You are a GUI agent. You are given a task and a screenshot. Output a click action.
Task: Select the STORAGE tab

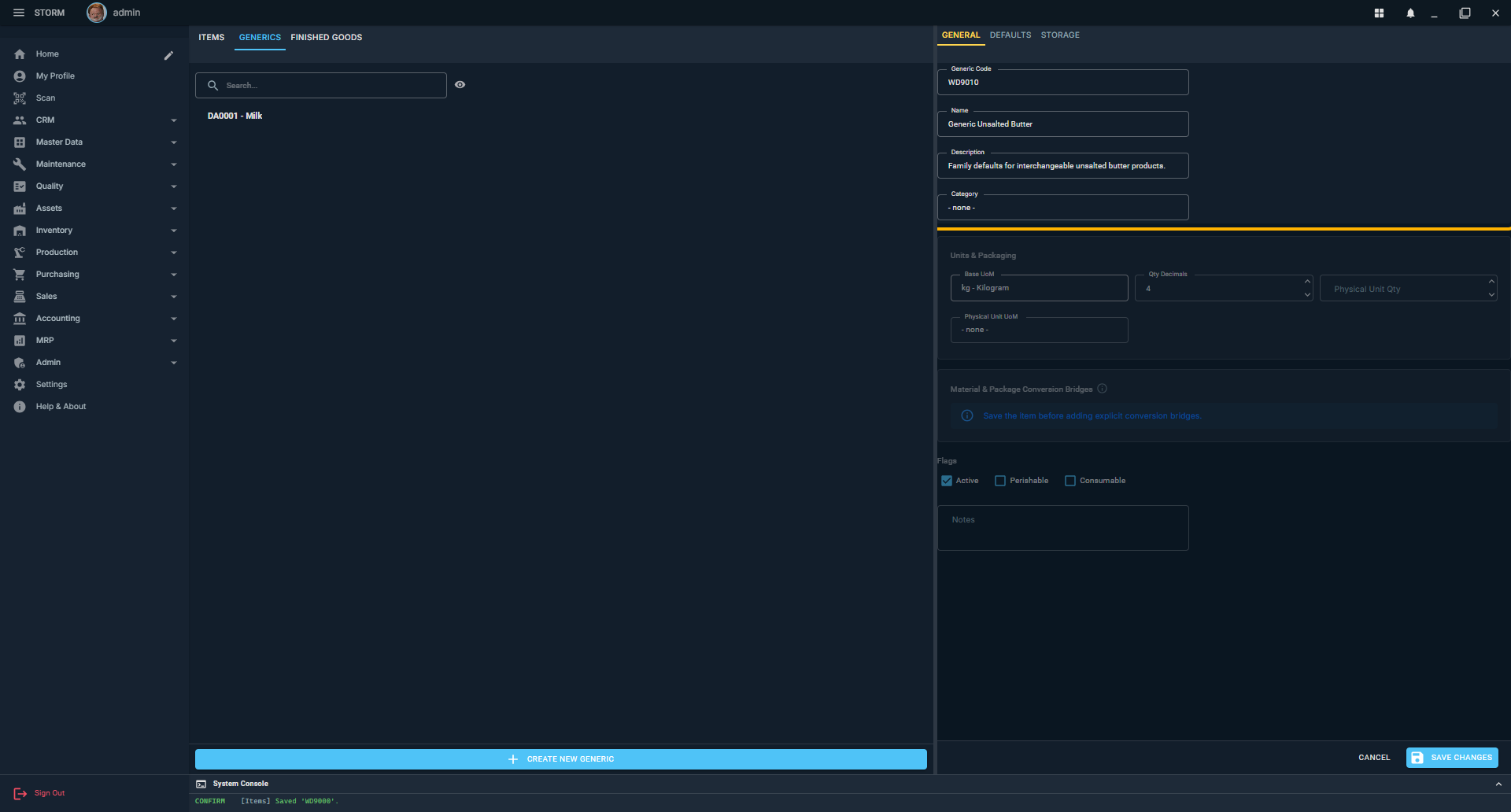1060,35
